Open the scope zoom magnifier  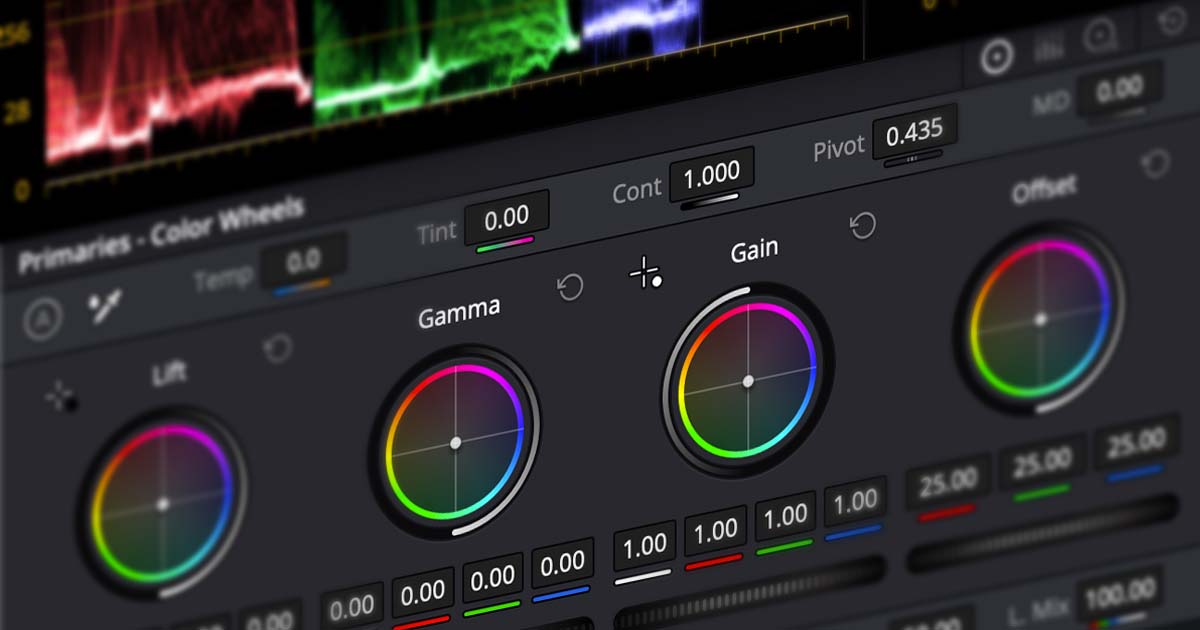(x=1098, y=38)
